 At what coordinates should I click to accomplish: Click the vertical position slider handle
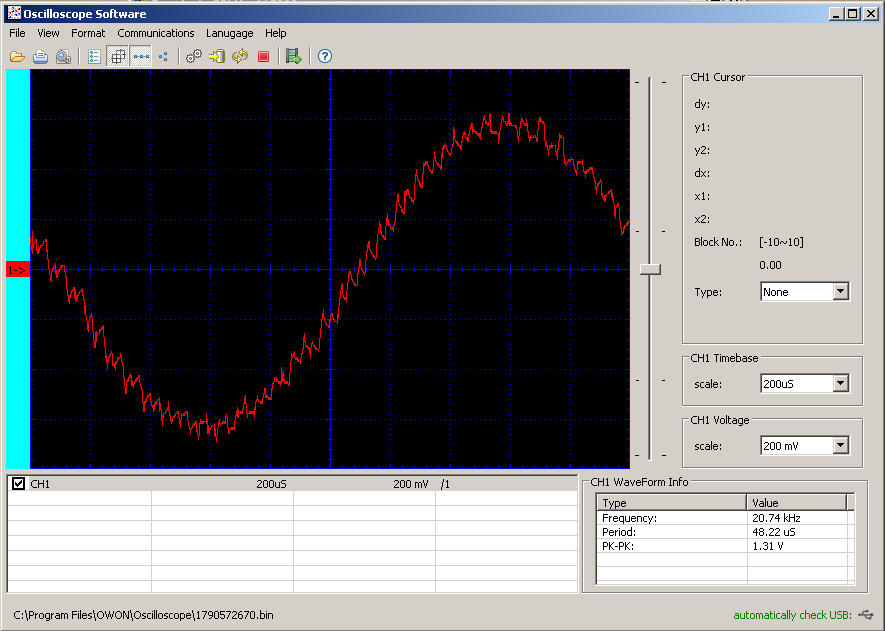(651, 269)
